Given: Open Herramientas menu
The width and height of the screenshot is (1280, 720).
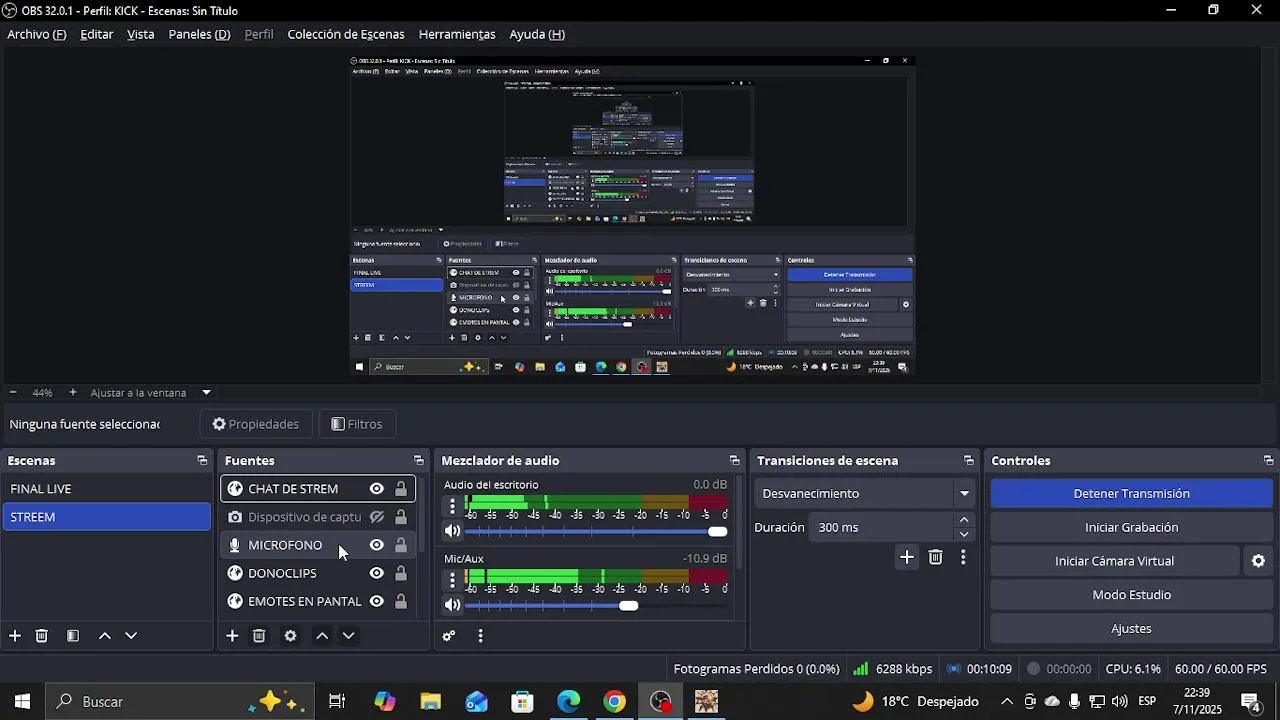Looking at the screenshot, I should (x=457, y=34).
